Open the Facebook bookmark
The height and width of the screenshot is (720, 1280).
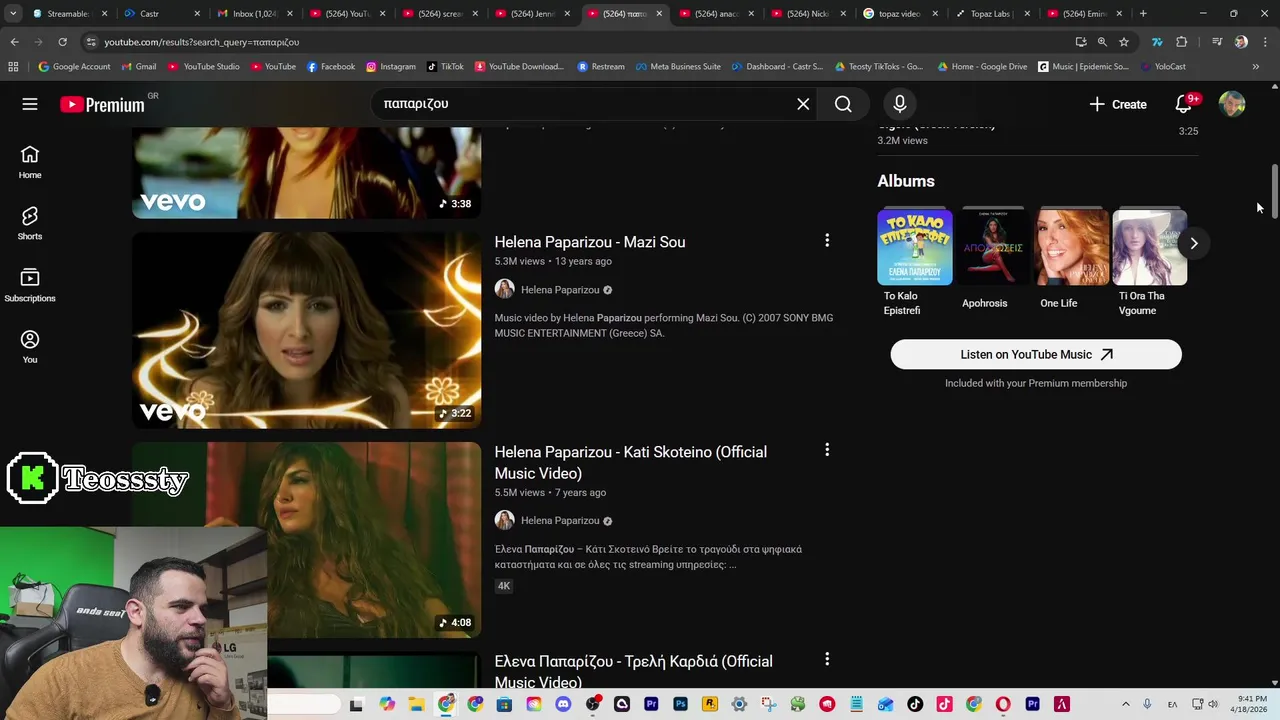(x=331, y=67)
